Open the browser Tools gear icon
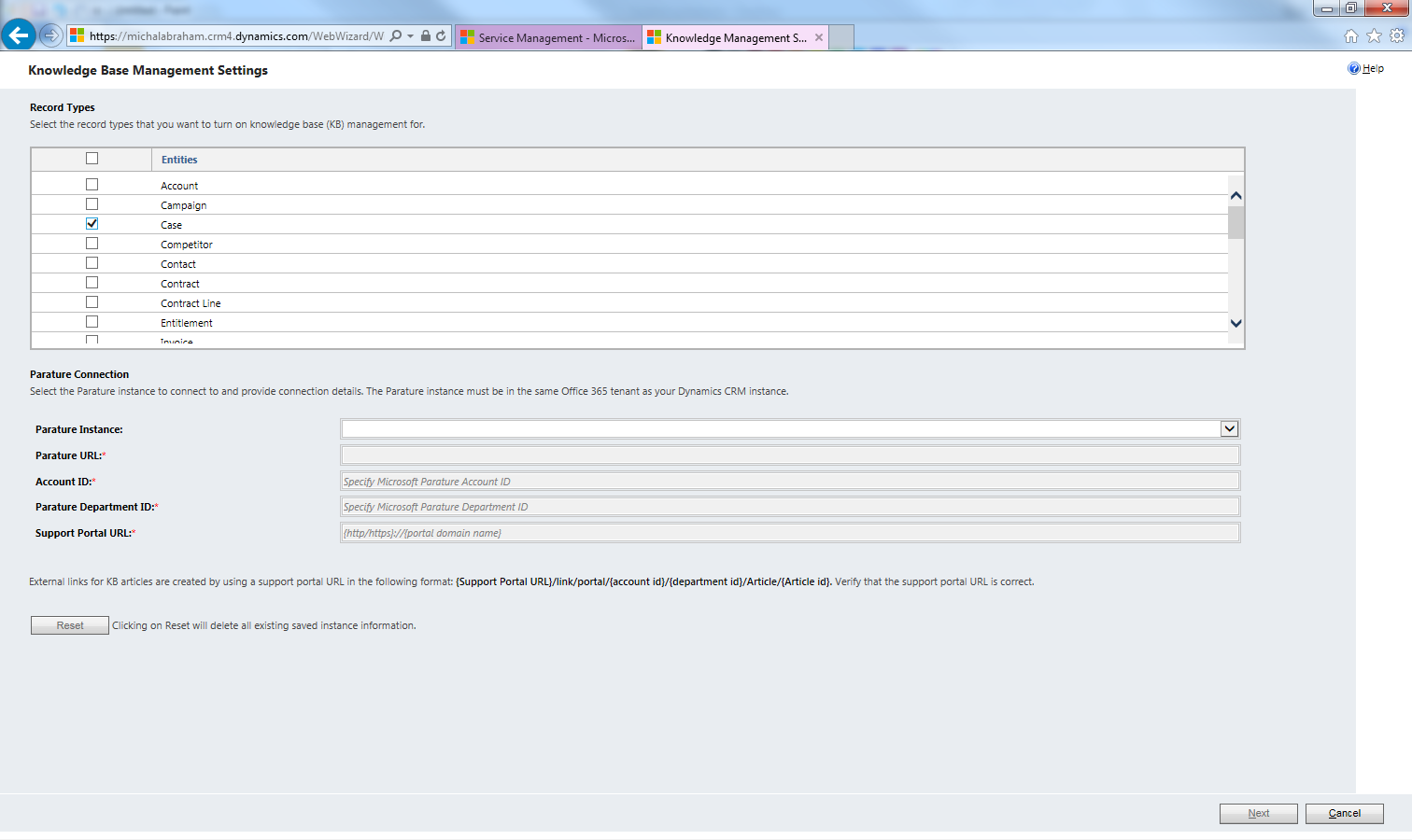Image resolution: width=1412 pixels, height=840 pixels. pyautogui.click(x=1397, y=36)
